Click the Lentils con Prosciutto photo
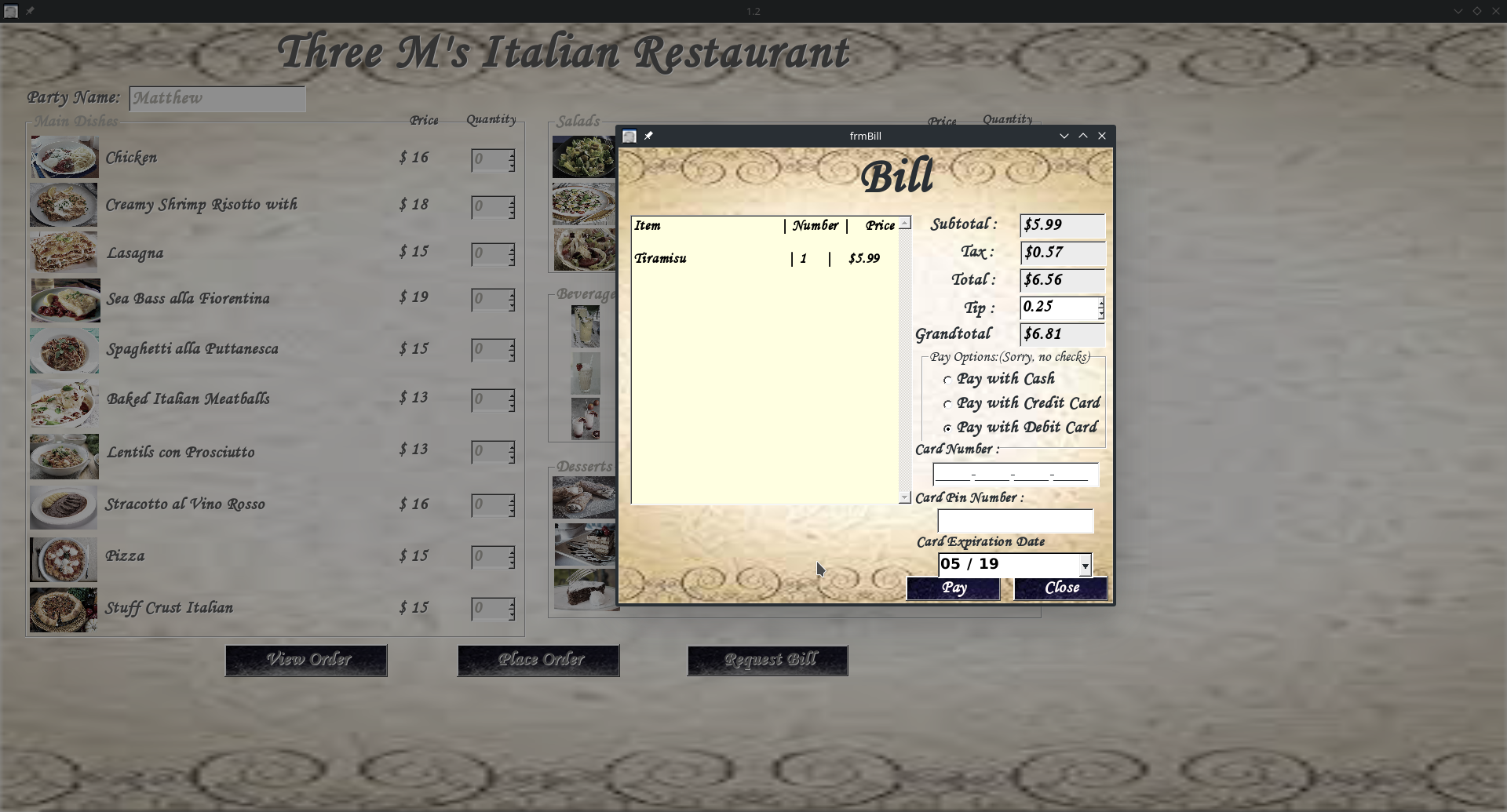 [x=64, y=457]
